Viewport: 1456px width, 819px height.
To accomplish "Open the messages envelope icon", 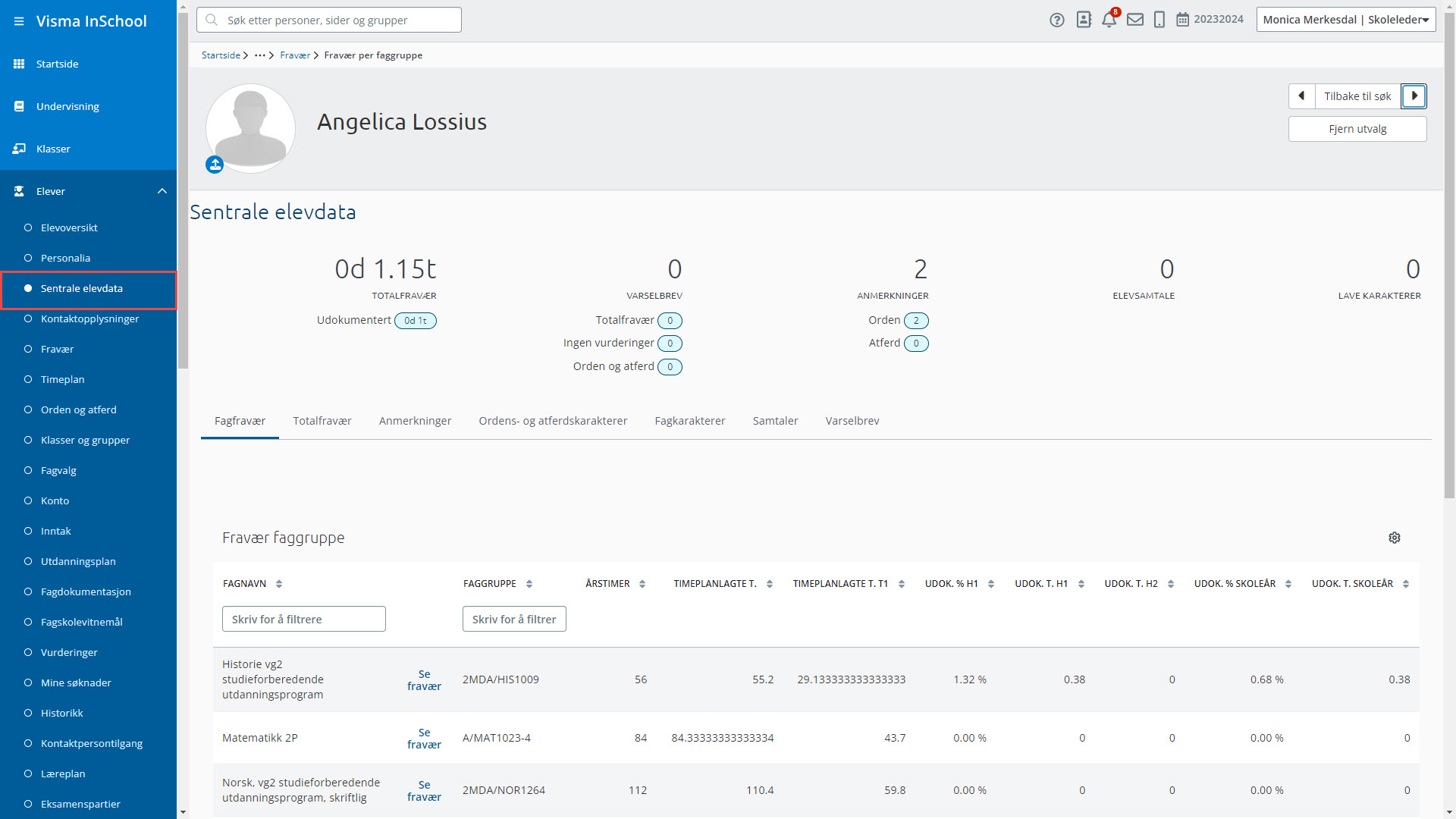I will (x=1134, y=20).
